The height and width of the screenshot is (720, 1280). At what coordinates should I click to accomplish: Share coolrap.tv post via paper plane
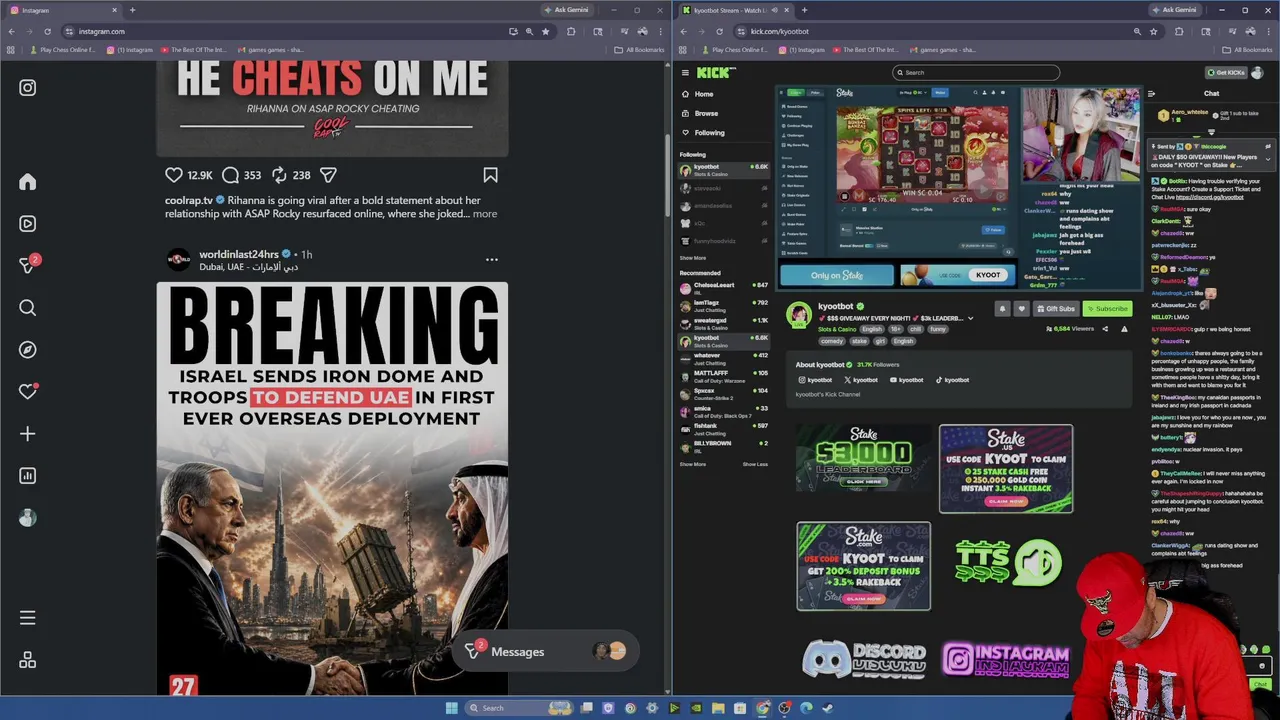[x=328, y=175]
